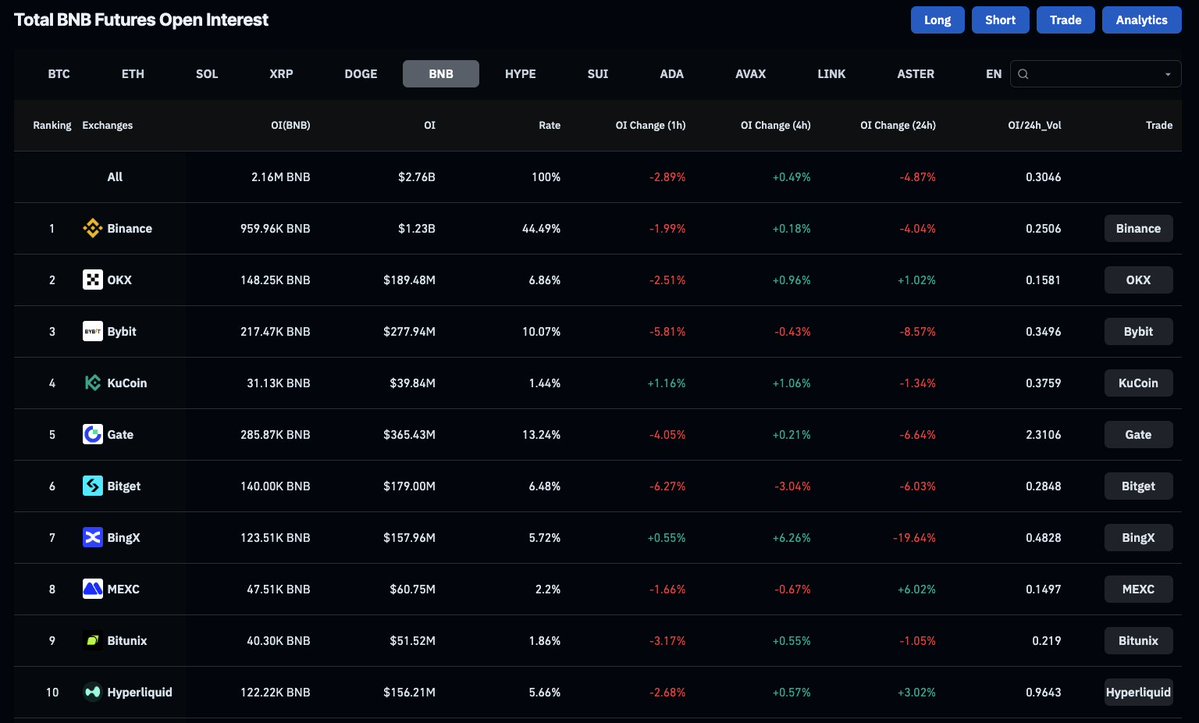Viewport: 1199px width, 723px height.
Task: Click the Long button
Action: tap(937, 20)
